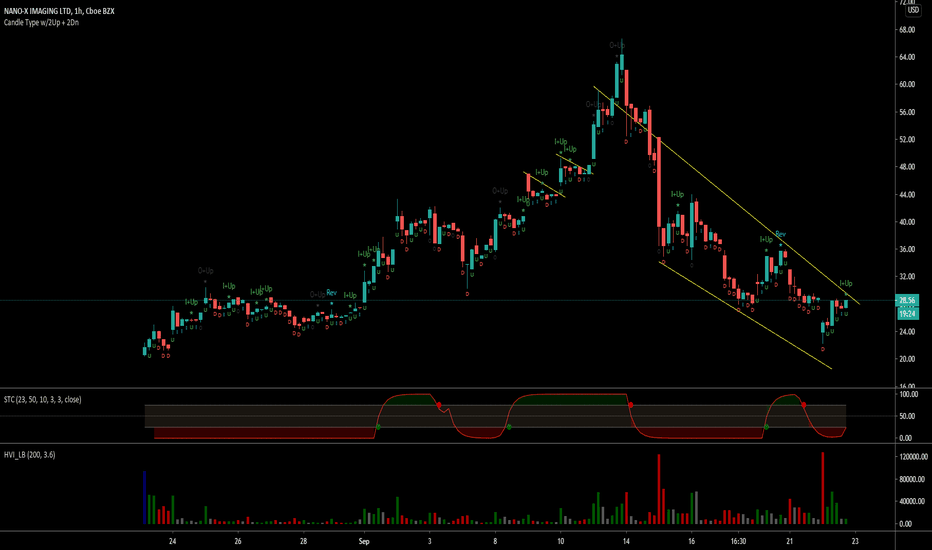Click the 60.00 price axis level
Image resolution: width=932 pixels, height=550 pixels.
[x=907, y=84]
